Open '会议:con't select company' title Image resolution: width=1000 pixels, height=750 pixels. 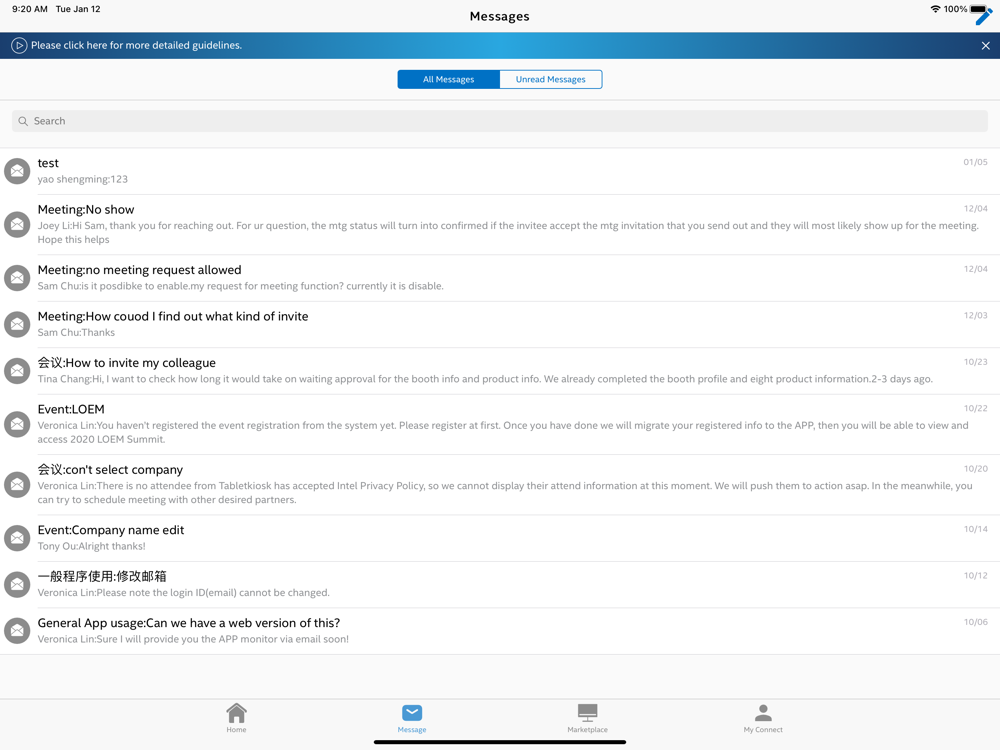(x=110, y=469)
